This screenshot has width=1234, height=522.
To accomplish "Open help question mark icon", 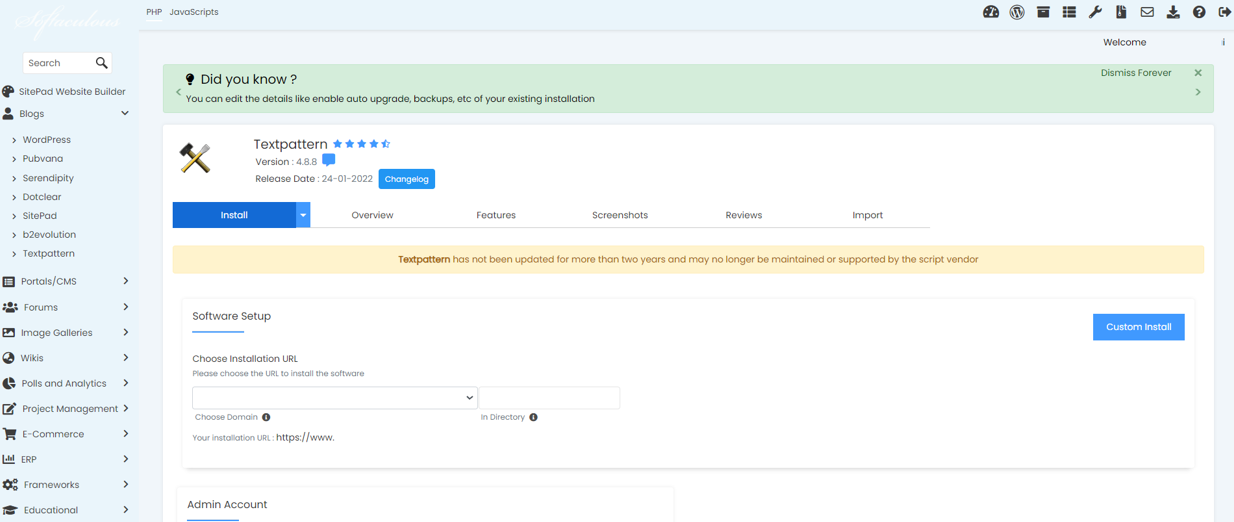I will 1199,12.
